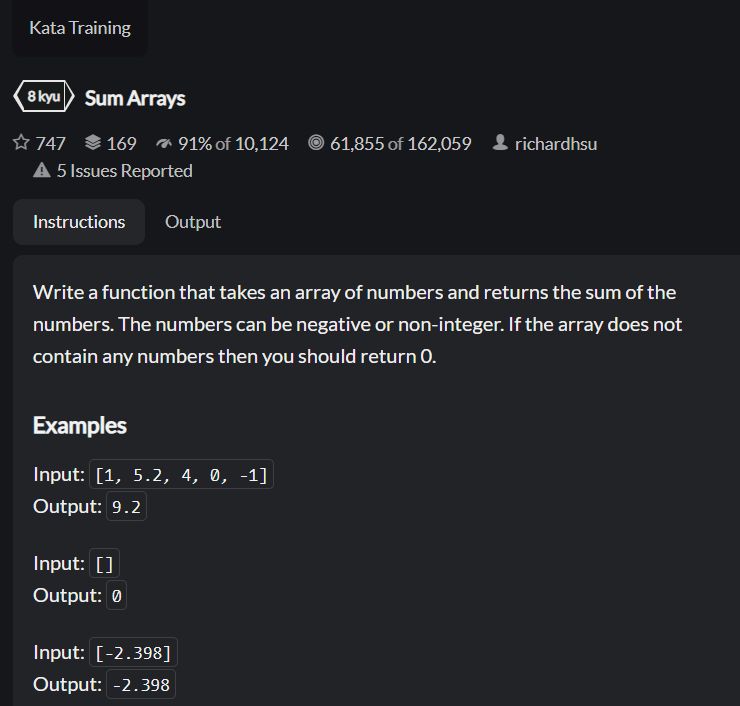
Task: Click the author person icon
Action: 500,143
